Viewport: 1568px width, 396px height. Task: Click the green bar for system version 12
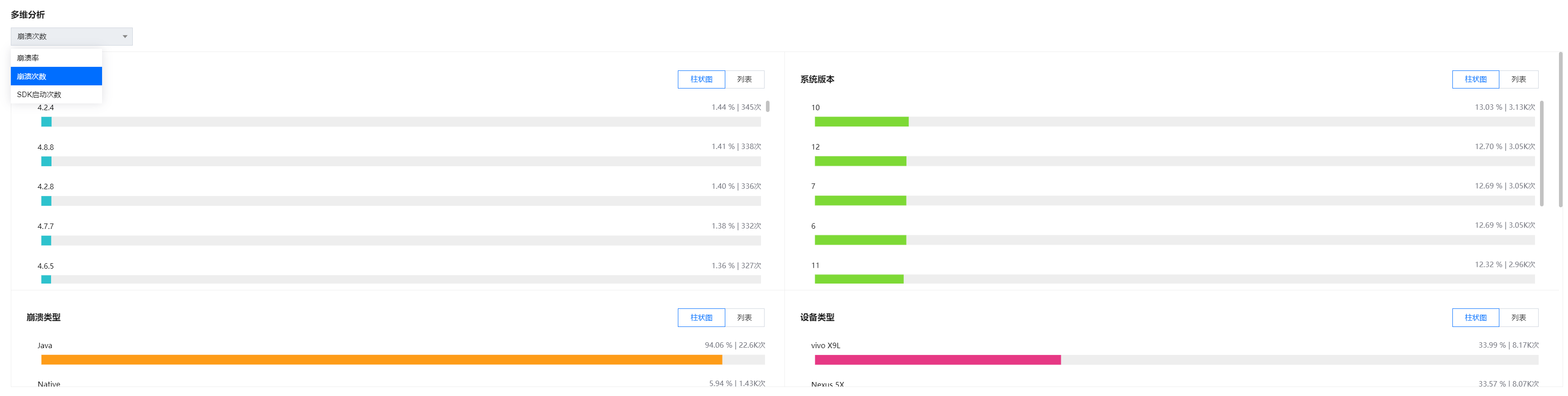[860, 161]
